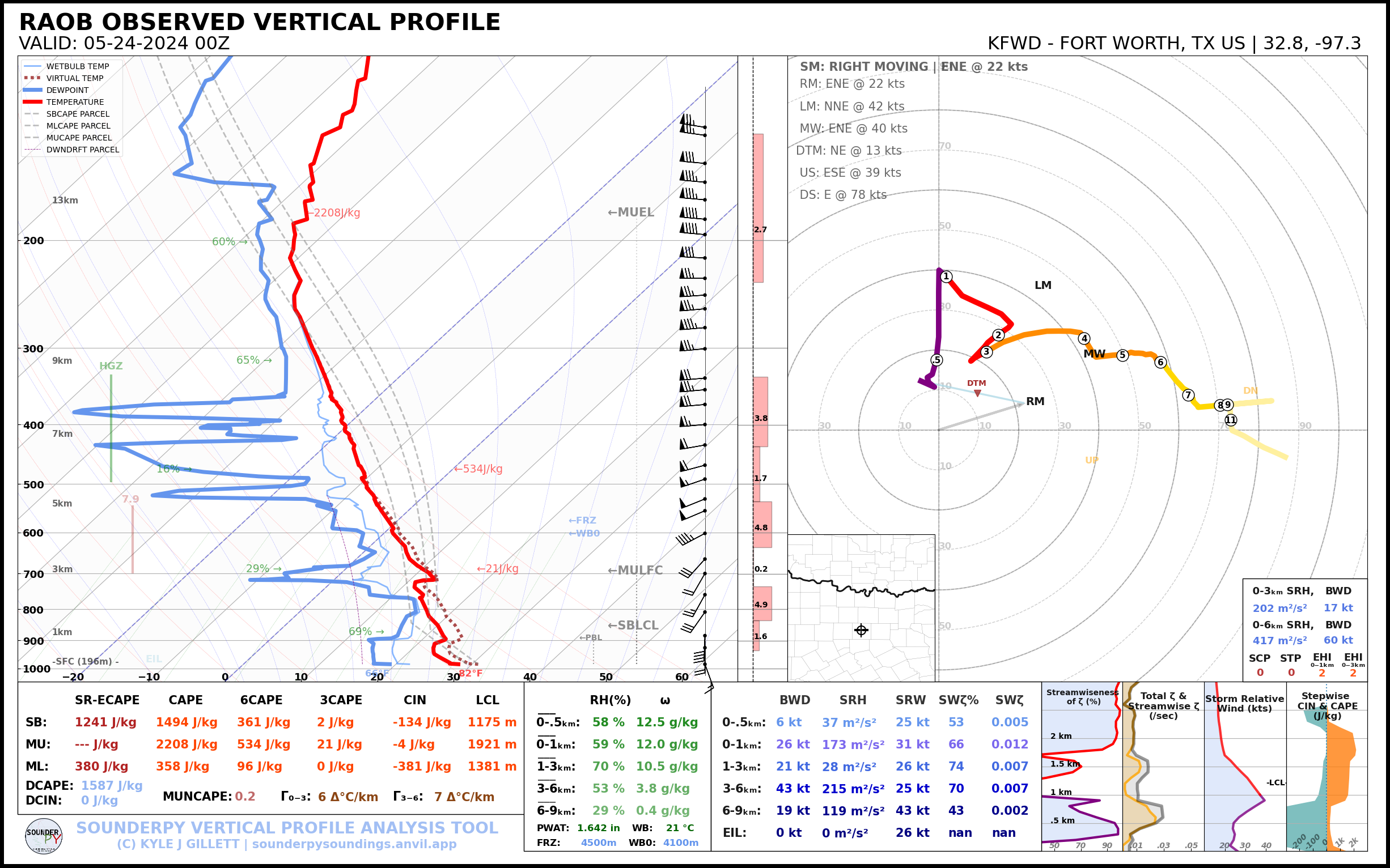Viewport: 1390px width, 868px height.
Task: Click the MUCAPE value 2208 J/kg in the table
Action: click(186, 744)
